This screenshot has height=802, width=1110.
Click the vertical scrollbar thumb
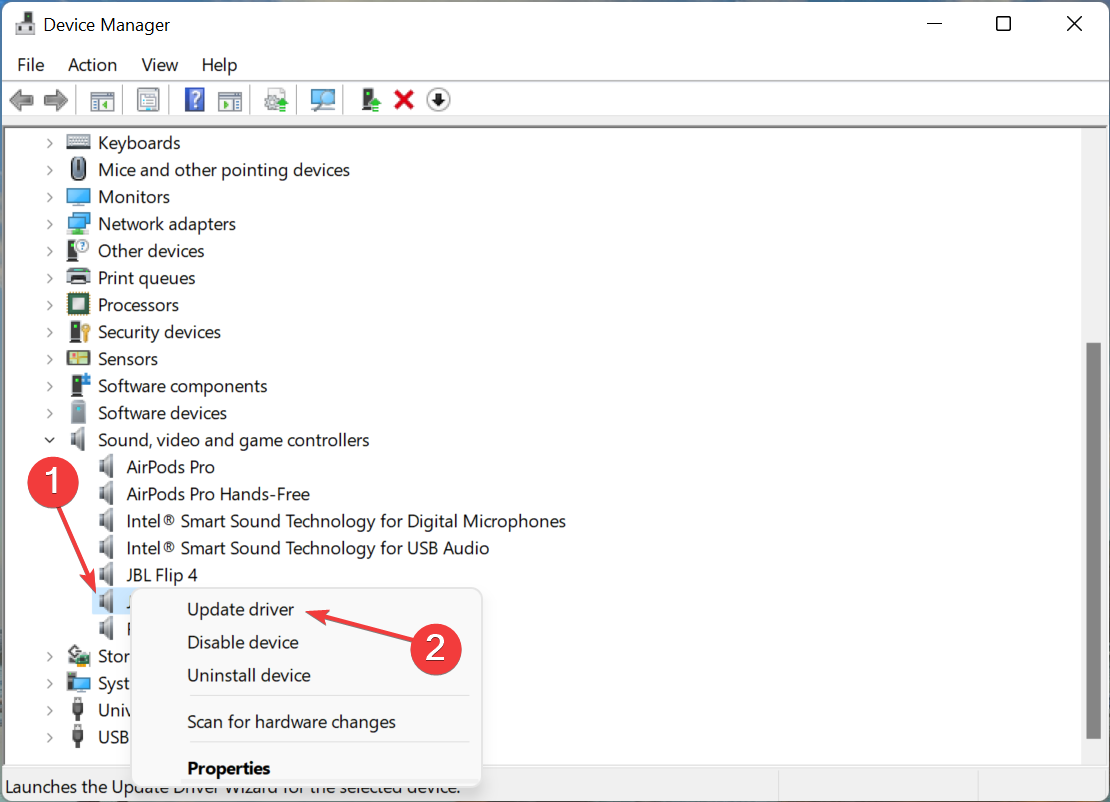pyautogui.click(x=1094, y=541)
